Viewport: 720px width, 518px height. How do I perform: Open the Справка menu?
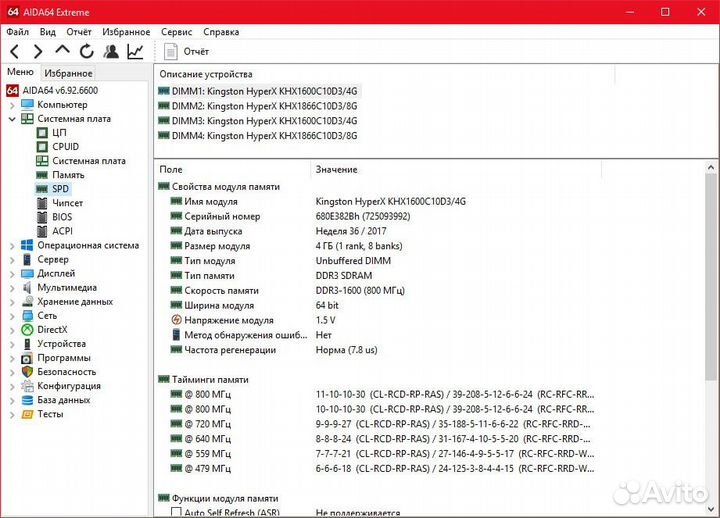pyautogui.click(x=221, y=32)
